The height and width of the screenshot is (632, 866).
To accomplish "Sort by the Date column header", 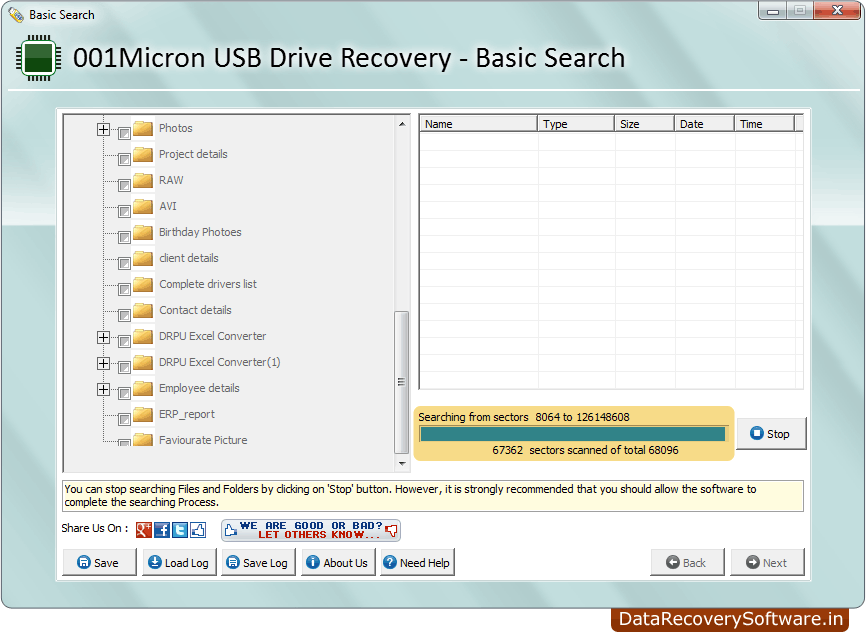I will point(704,124).
